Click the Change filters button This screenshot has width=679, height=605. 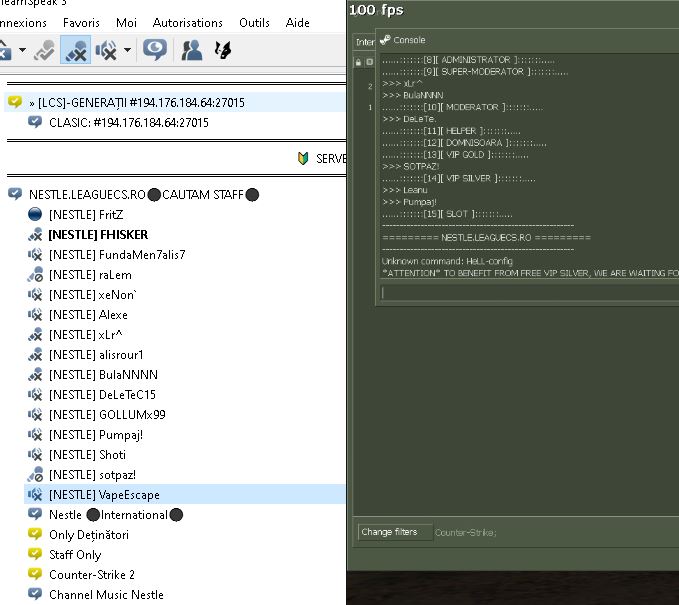(x=395, y=532)
